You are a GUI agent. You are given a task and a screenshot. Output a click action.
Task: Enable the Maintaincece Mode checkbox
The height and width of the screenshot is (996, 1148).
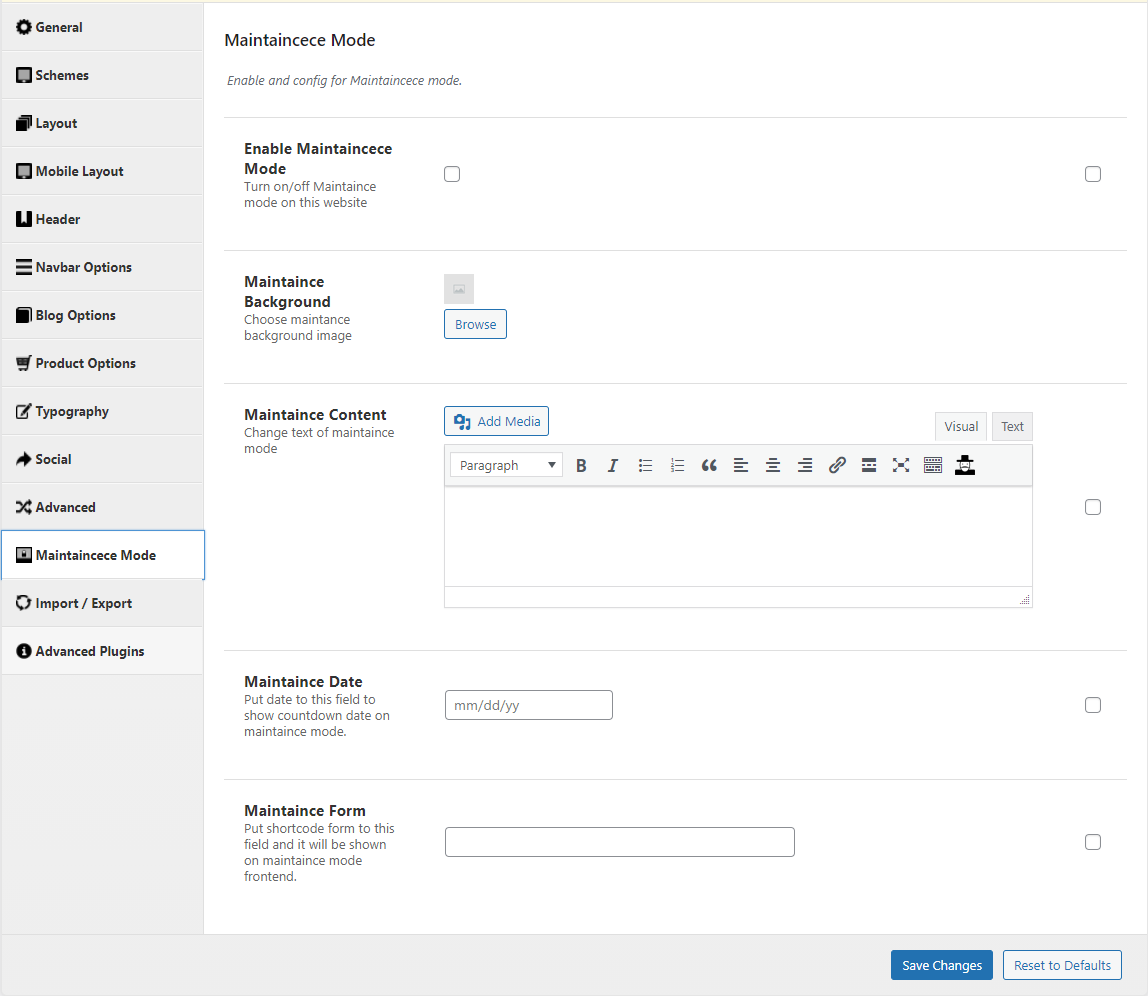click(452, 174)
